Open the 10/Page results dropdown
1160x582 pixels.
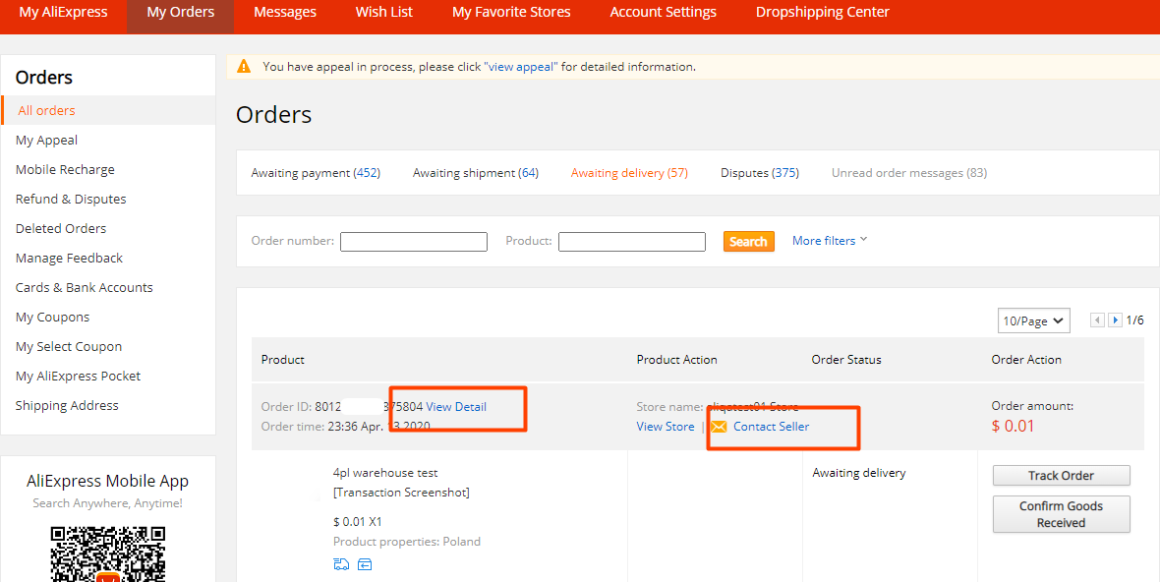tap(1033, 320)
